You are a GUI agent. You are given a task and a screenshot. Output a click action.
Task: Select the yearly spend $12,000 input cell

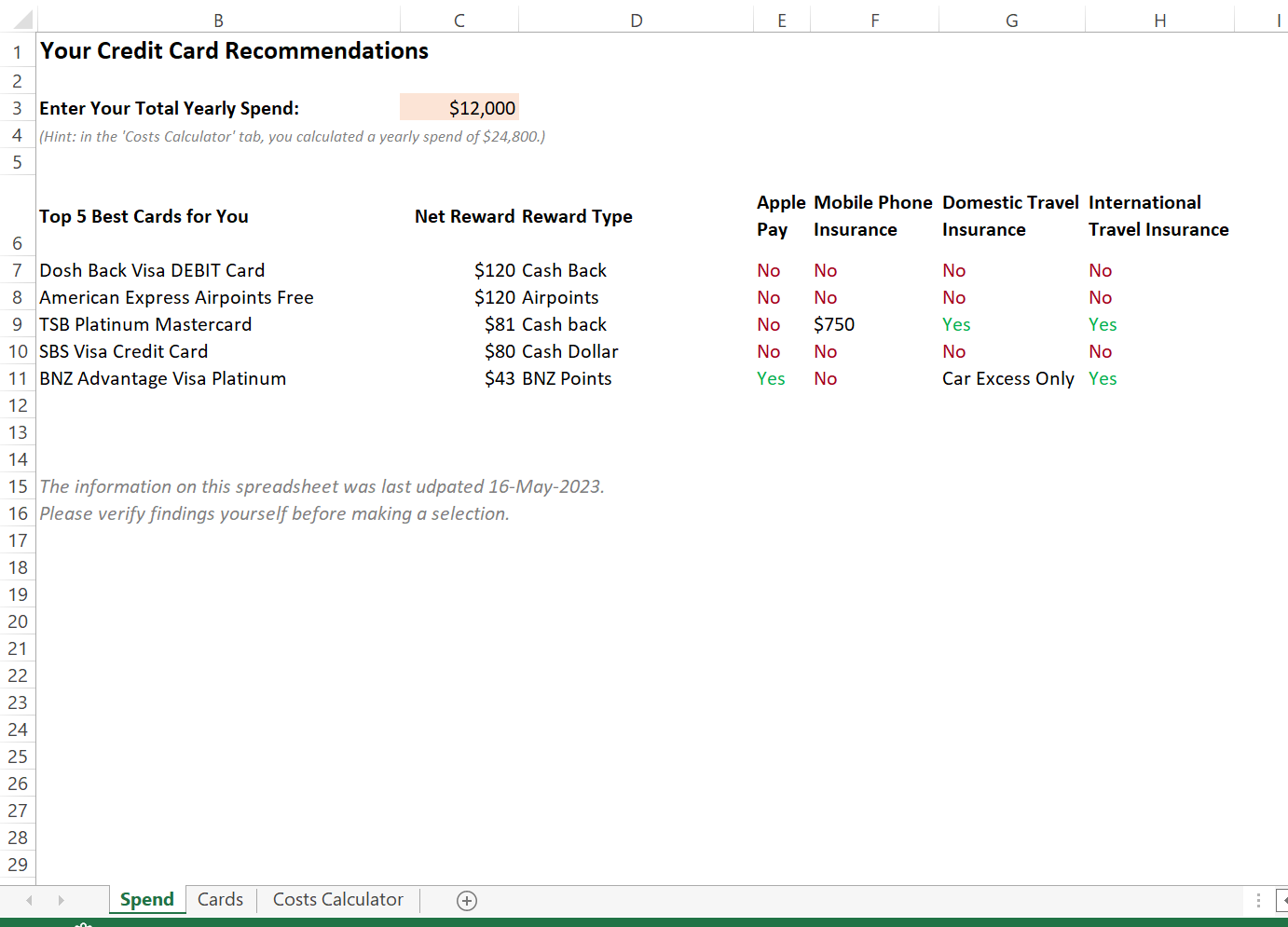[459, 108]
